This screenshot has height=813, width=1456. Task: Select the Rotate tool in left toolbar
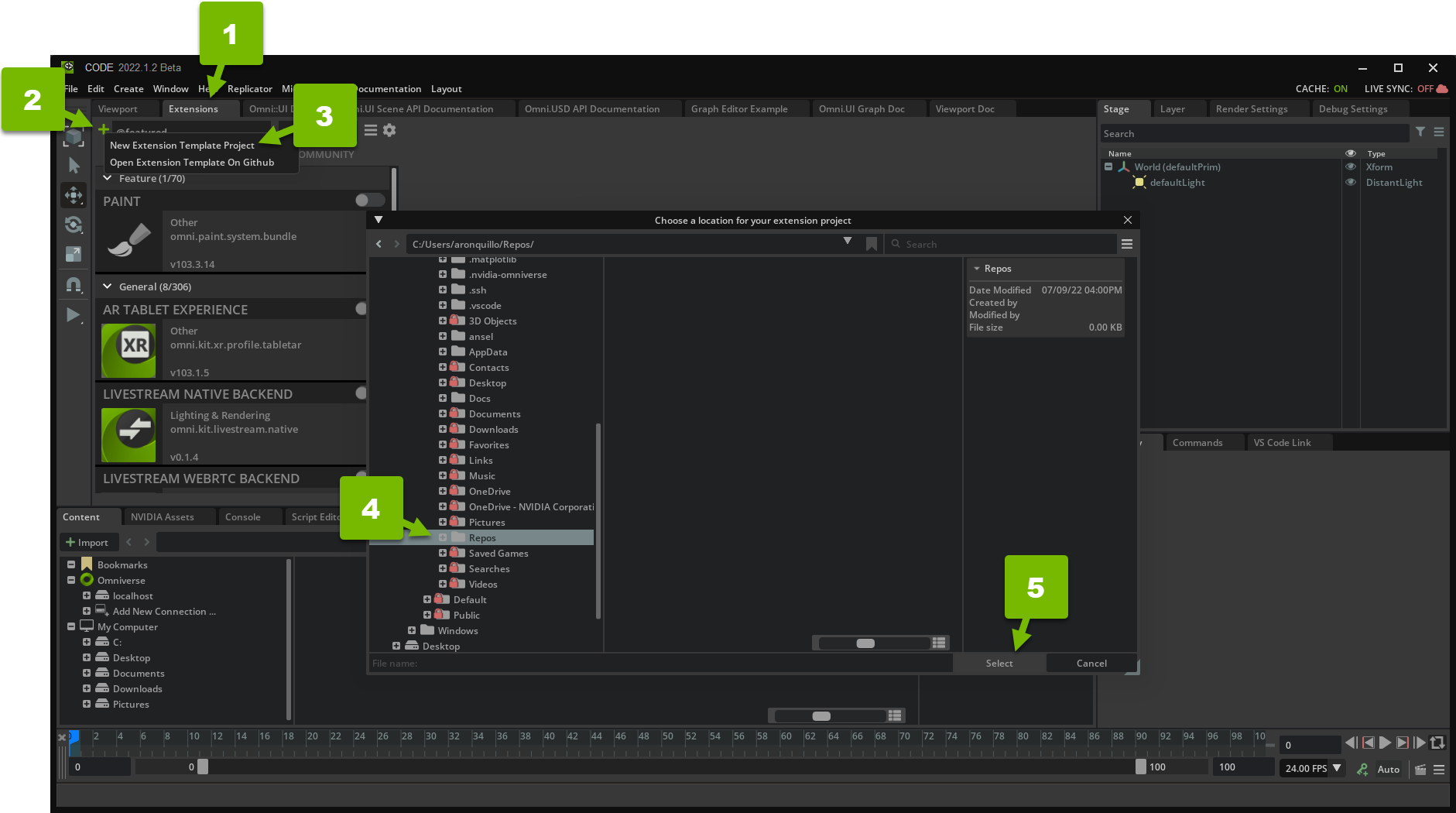pos(74,225)
